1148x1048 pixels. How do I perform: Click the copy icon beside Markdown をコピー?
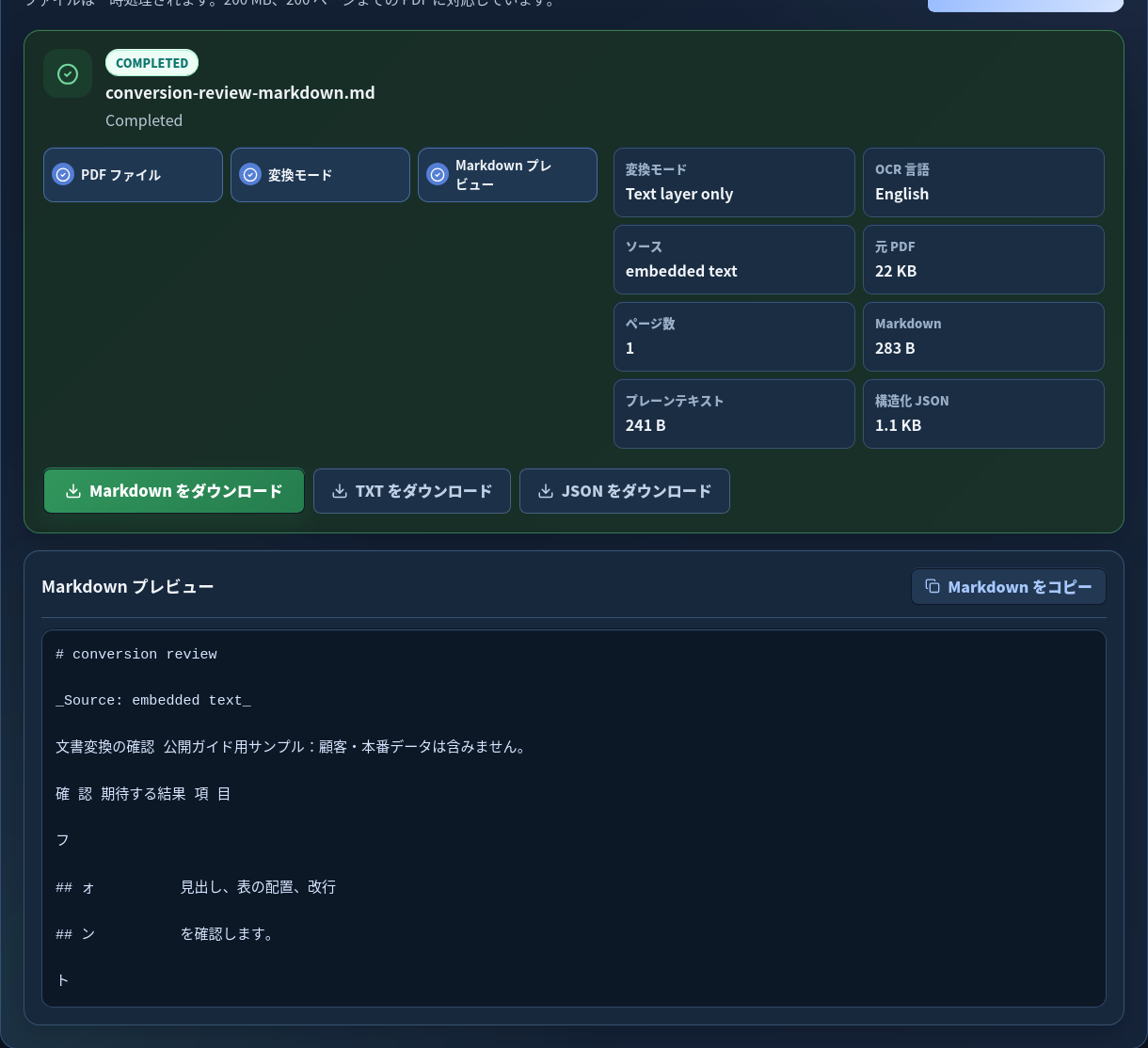pyautogui.click(x=933, y=586)
